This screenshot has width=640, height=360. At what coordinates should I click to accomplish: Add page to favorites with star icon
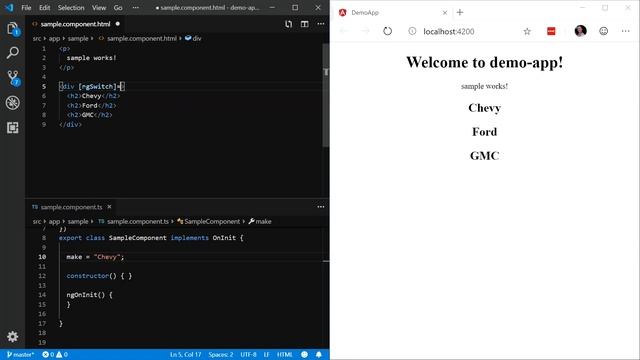point(527,31)
